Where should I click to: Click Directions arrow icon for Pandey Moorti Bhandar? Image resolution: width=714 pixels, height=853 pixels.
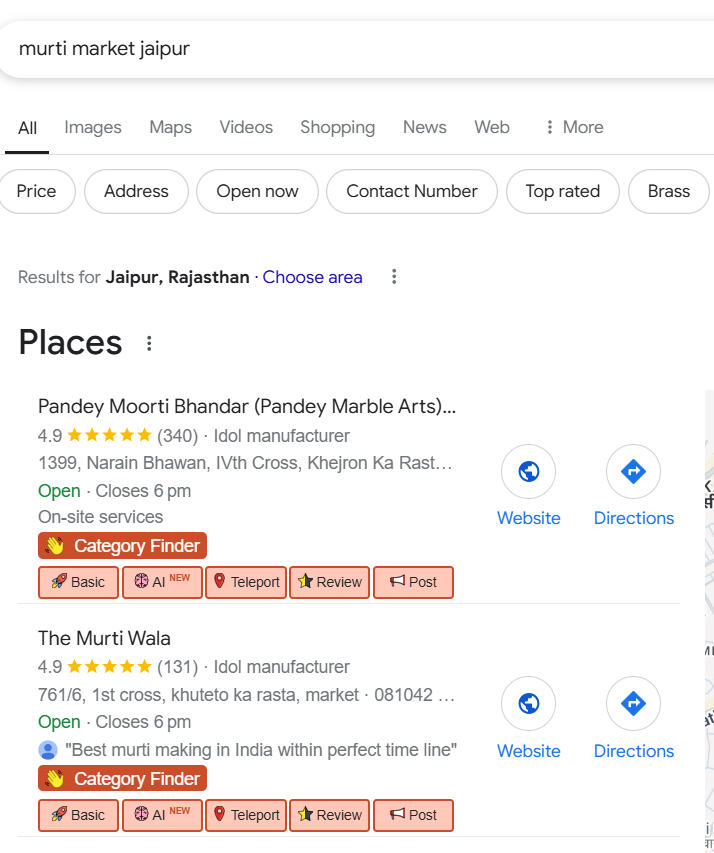coord(633,472)
